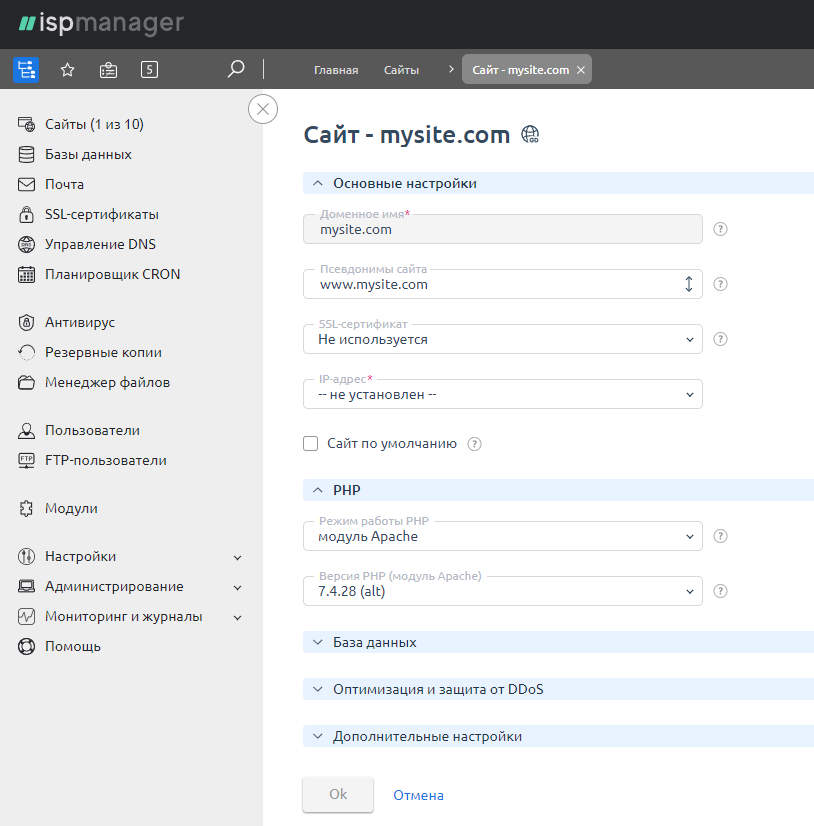Open the toolbar icon showing number 5
814x826 pixels.
149,70
